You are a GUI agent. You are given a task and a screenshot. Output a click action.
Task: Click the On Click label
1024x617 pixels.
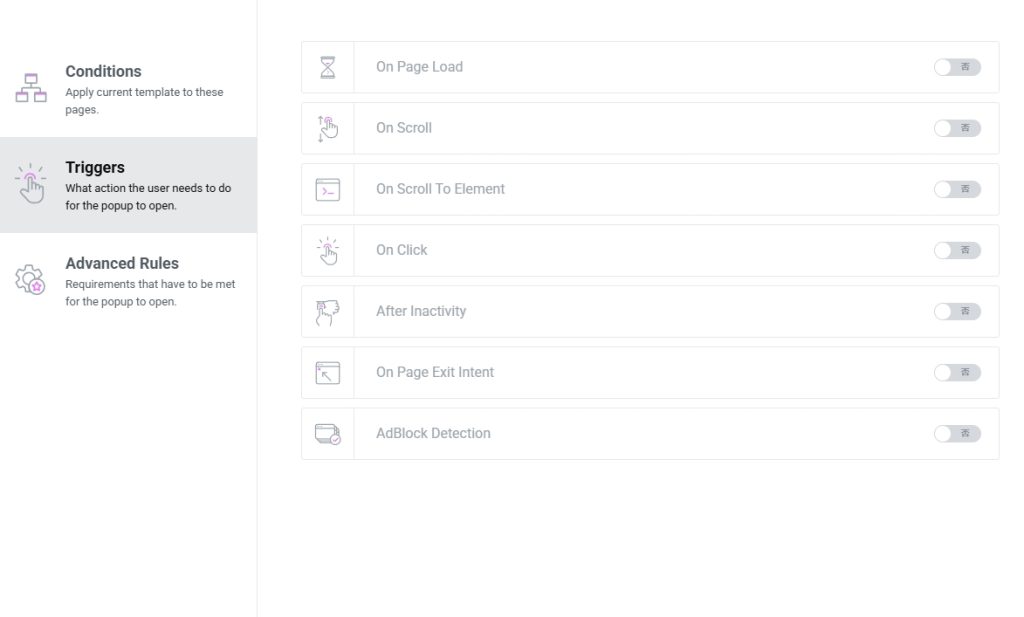[402, 250]
